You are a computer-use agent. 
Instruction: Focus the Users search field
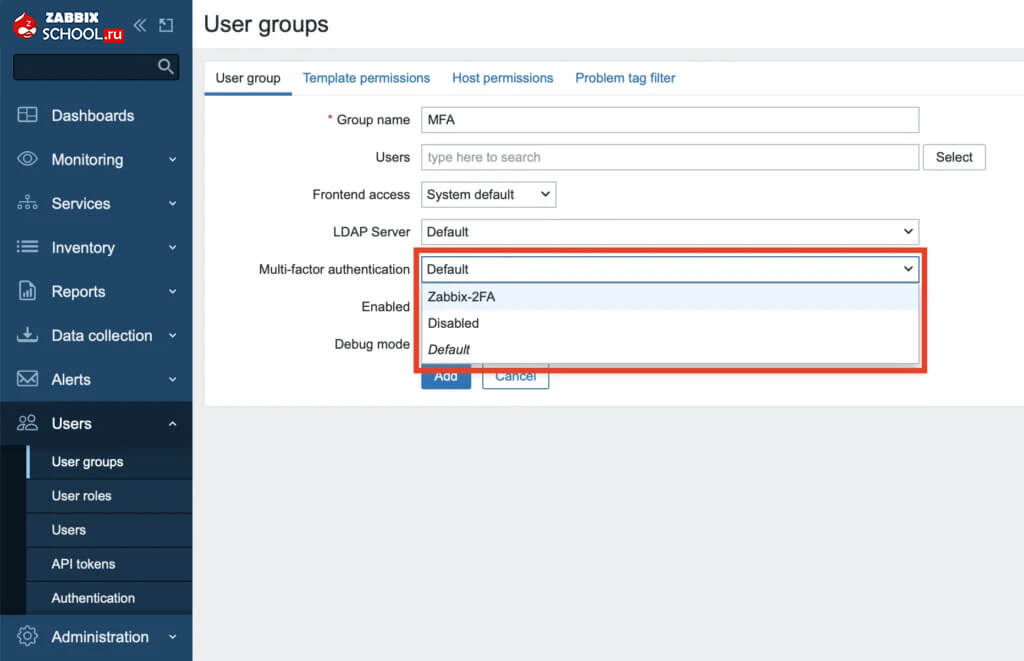(670, 157)
